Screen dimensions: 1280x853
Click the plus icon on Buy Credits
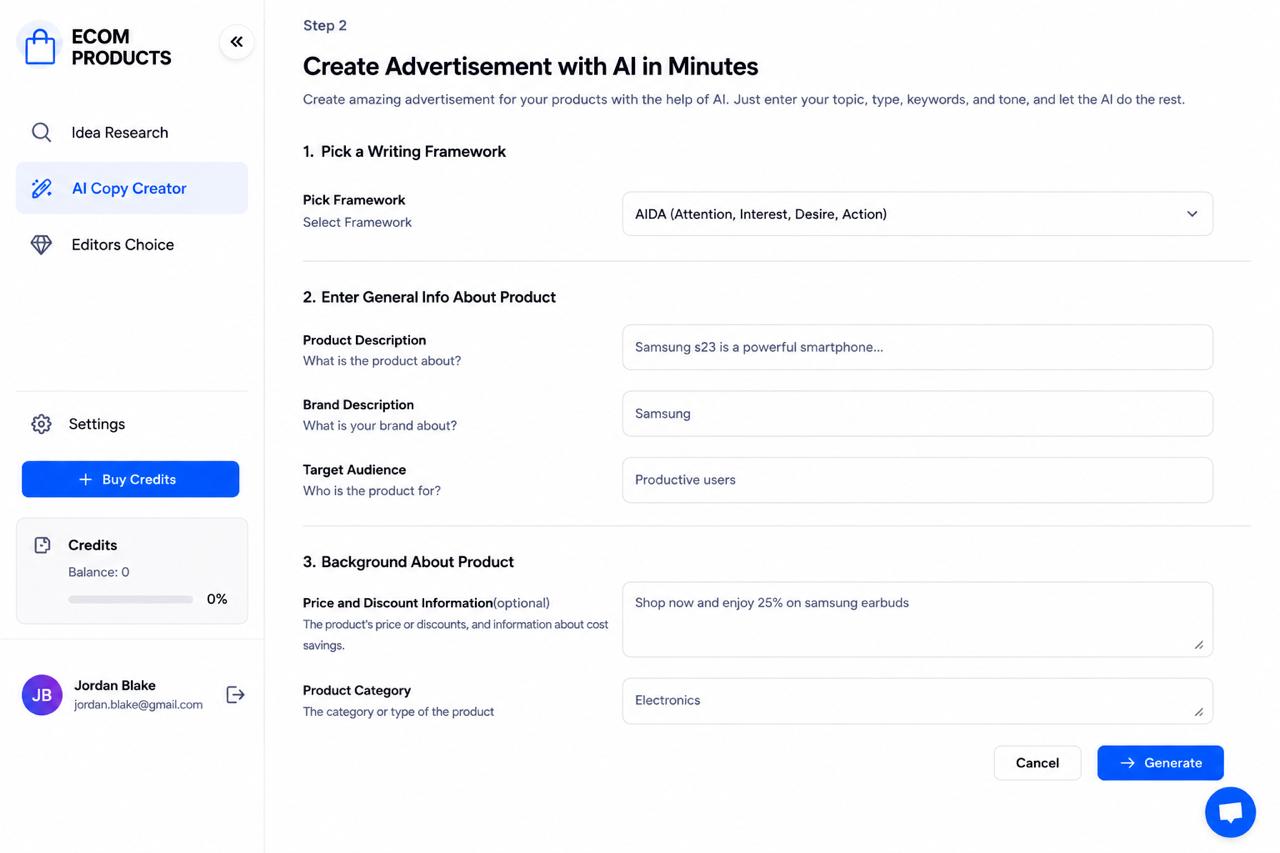[x=85, y=479]
